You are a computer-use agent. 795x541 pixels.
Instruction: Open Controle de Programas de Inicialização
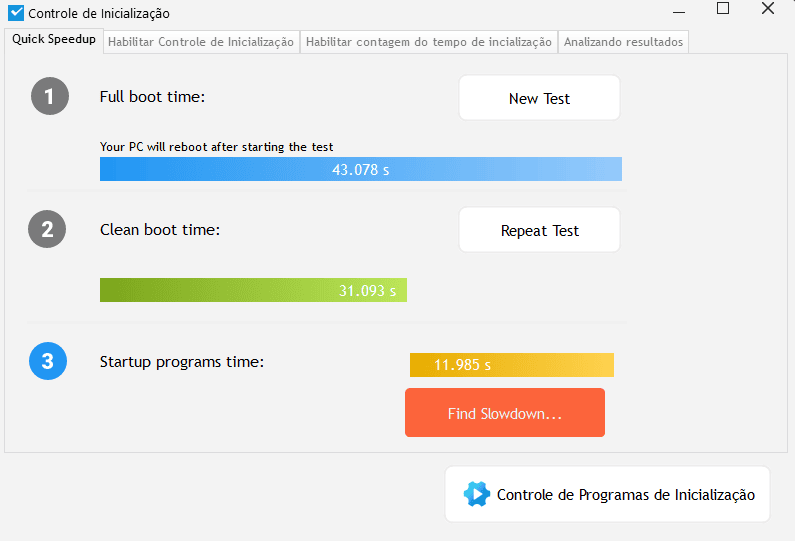pyautogui.click(x=607, y=494)
